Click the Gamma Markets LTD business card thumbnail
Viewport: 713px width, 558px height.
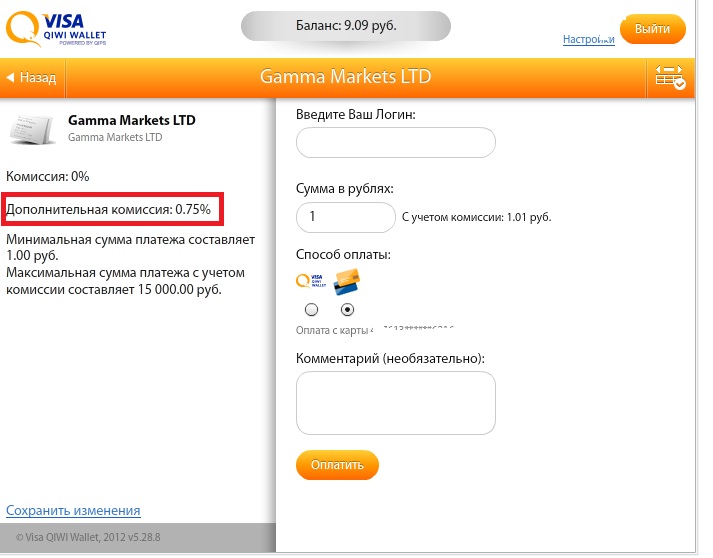pyautogui.click(x=32, y=130)
